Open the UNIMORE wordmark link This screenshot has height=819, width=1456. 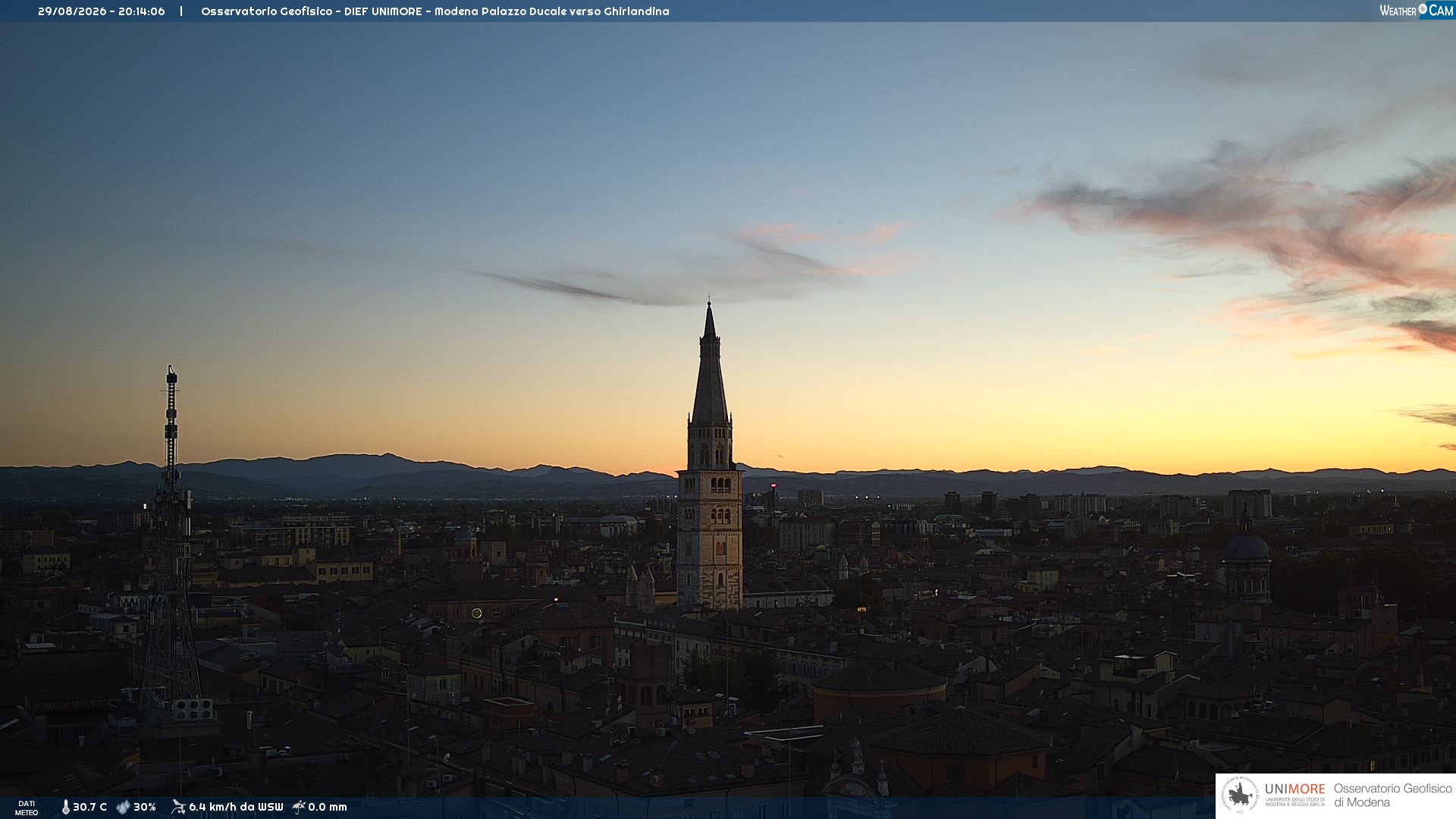(1295, 789)
